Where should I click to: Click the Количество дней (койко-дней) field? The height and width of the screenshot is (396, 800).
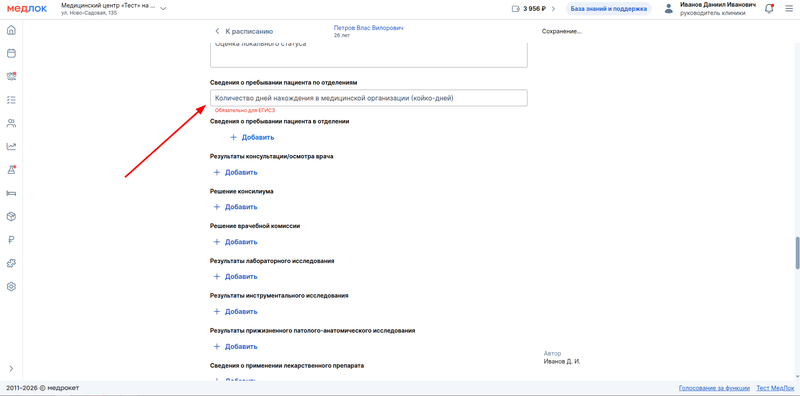click(x=368, y=98)
